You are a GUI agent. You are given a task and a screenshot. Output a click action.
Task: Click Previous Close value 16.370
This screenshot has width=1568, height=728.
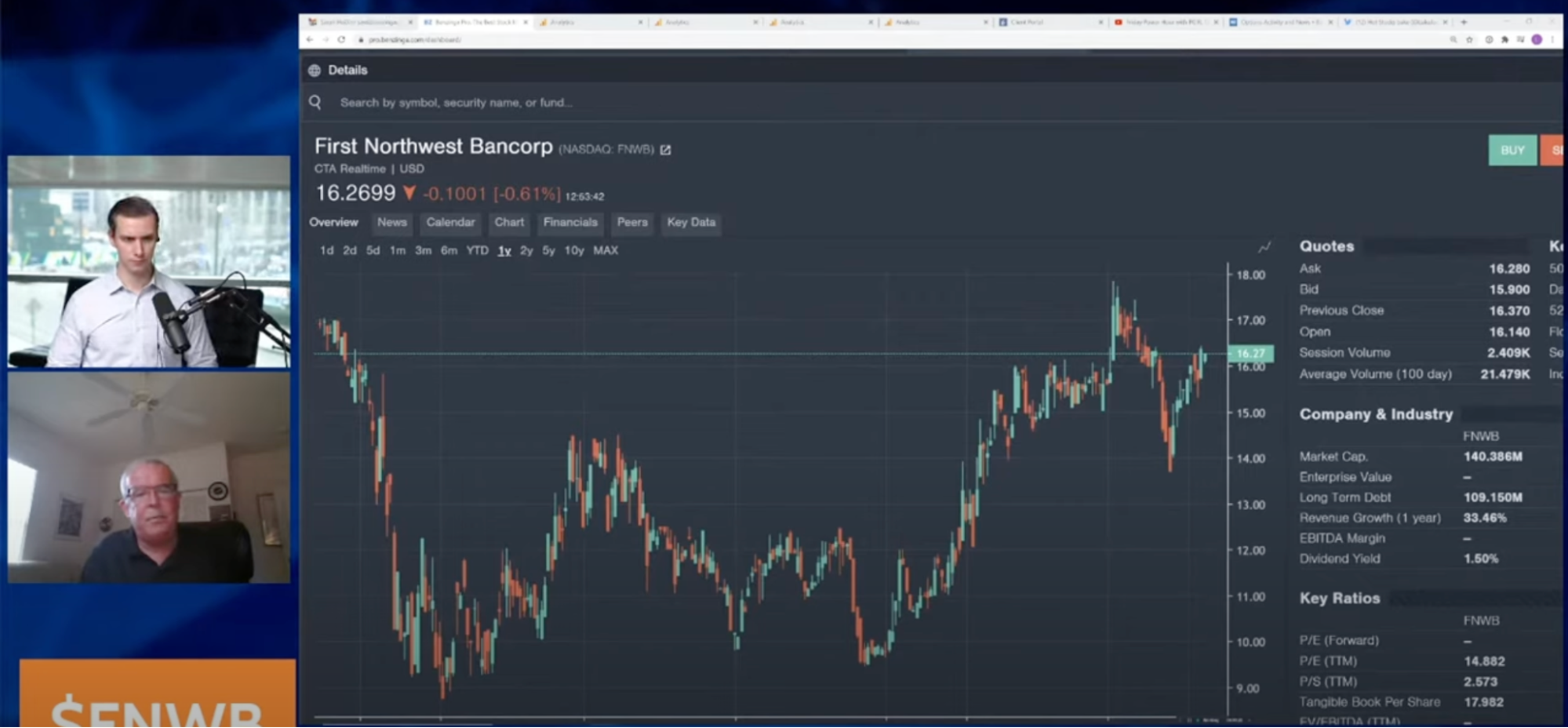click(x=1509, y=311)
